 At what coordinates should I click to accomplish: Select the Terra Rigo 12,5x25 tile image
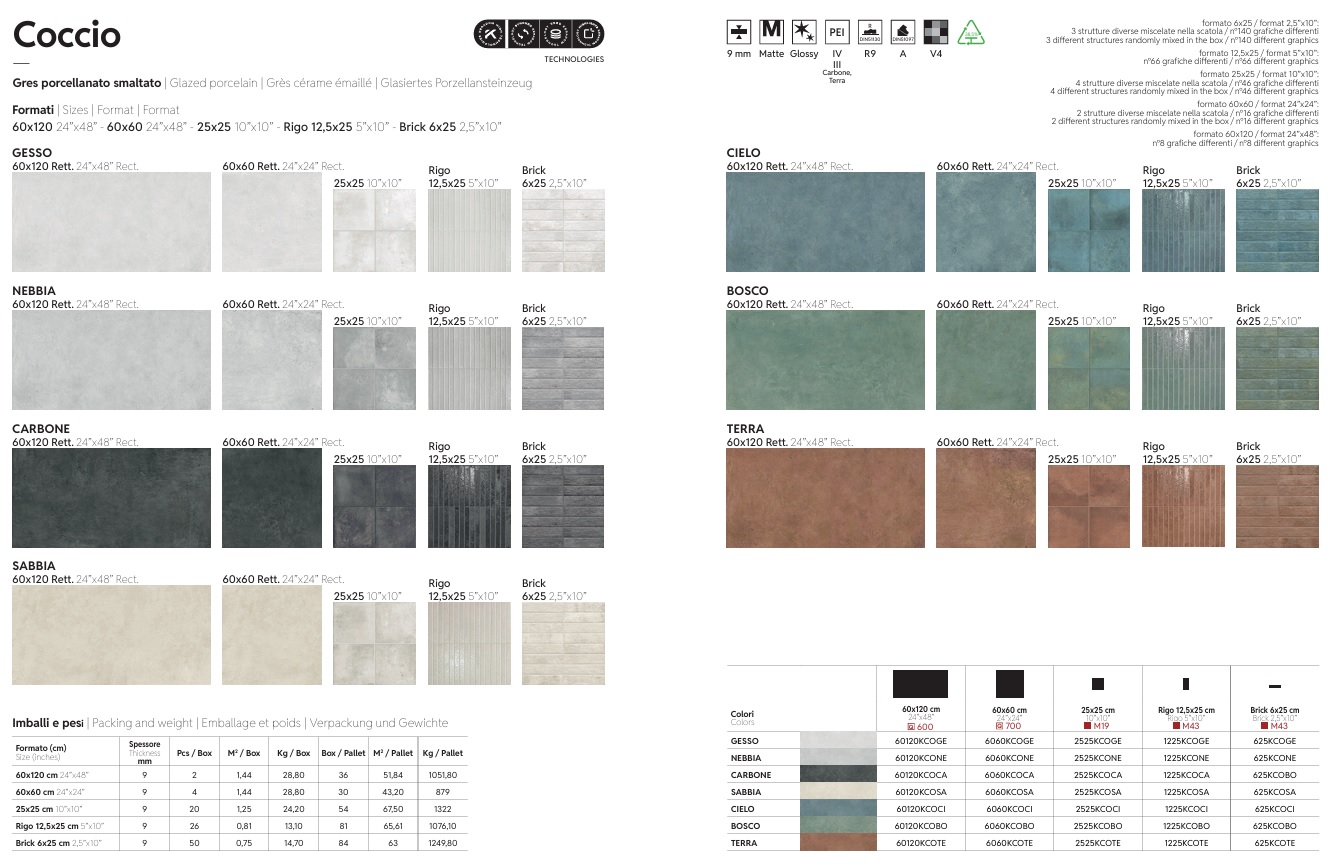click(1182, 506)
